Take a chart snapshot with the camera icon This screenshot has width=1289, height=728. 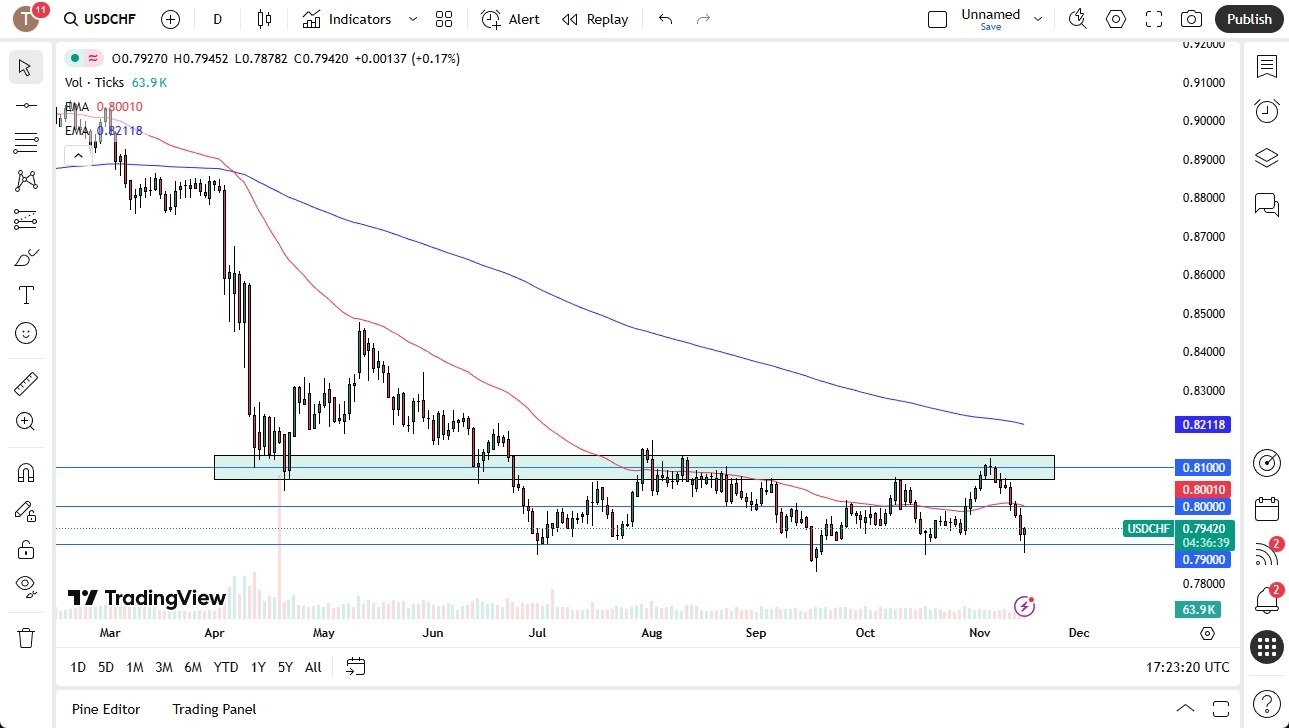1191,19
